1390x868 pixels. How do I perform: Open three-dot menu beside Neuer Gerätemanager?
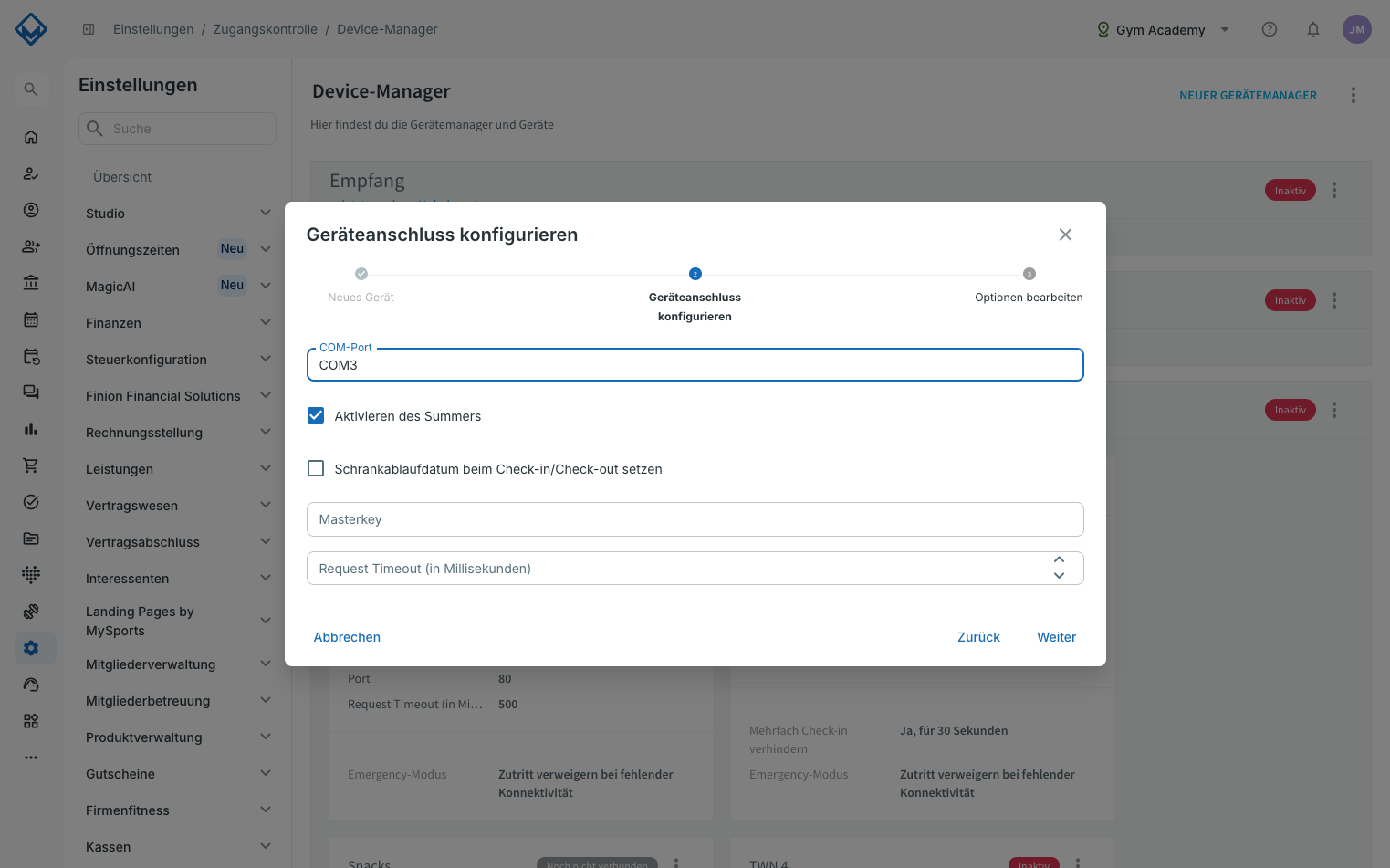pyautogui.click(x=1353, y=95)
